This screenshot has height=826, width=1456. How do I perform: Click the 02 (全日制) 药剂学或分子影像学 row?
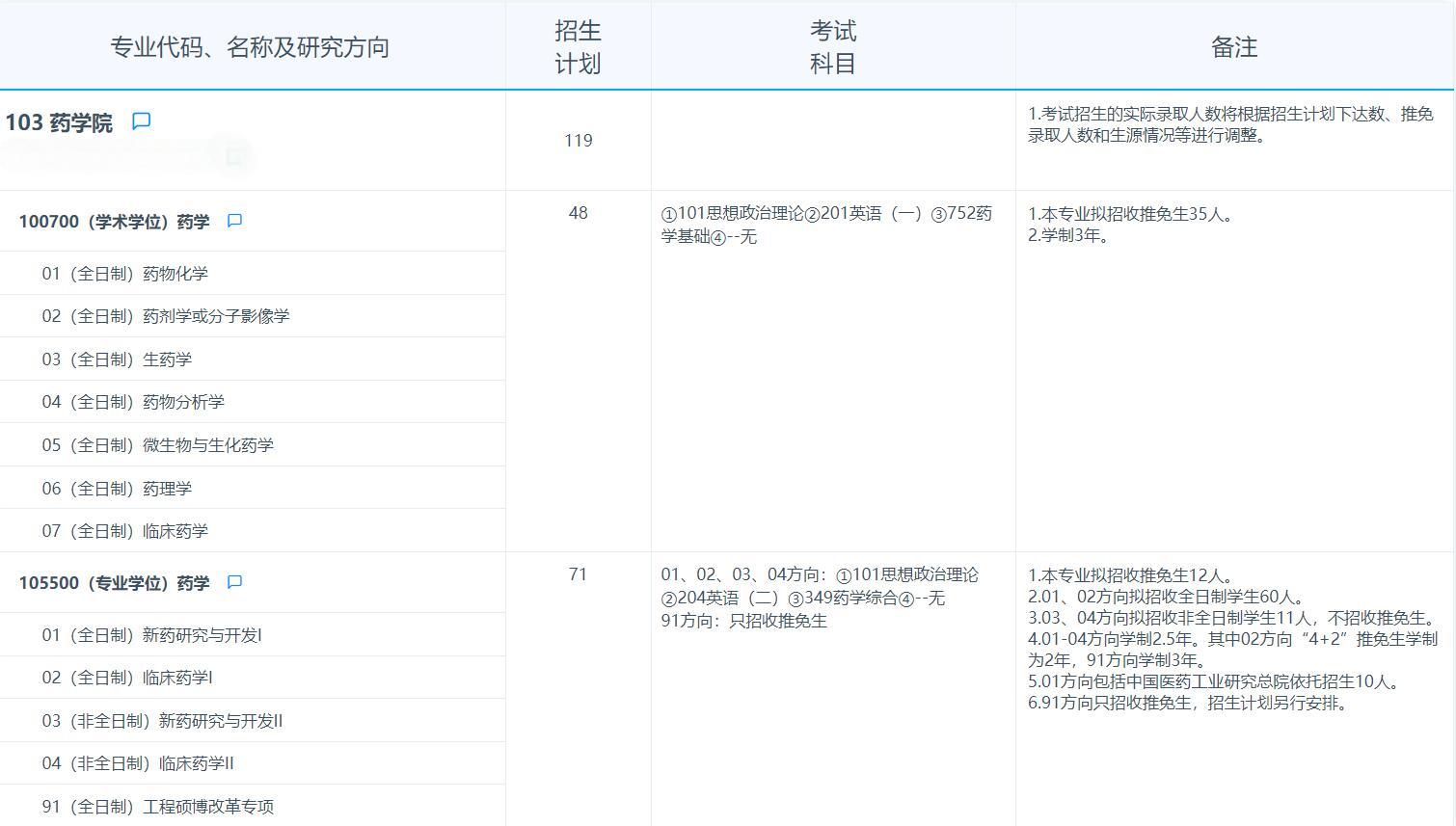pos(169,315)
